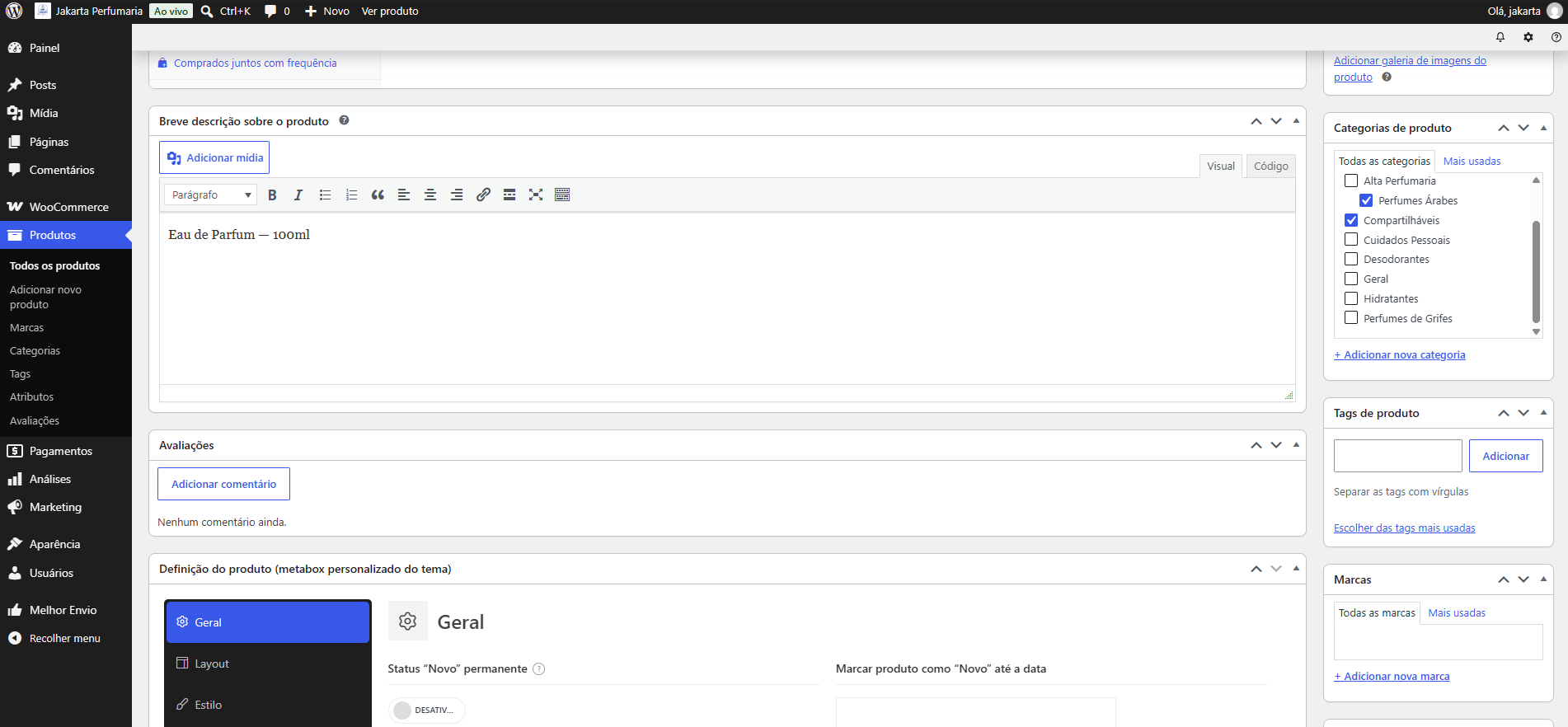The width and height of the screenshot is (1568, 727).
Task: Enable fullscreen distraction-free editor mode
Action: [536, 195]
